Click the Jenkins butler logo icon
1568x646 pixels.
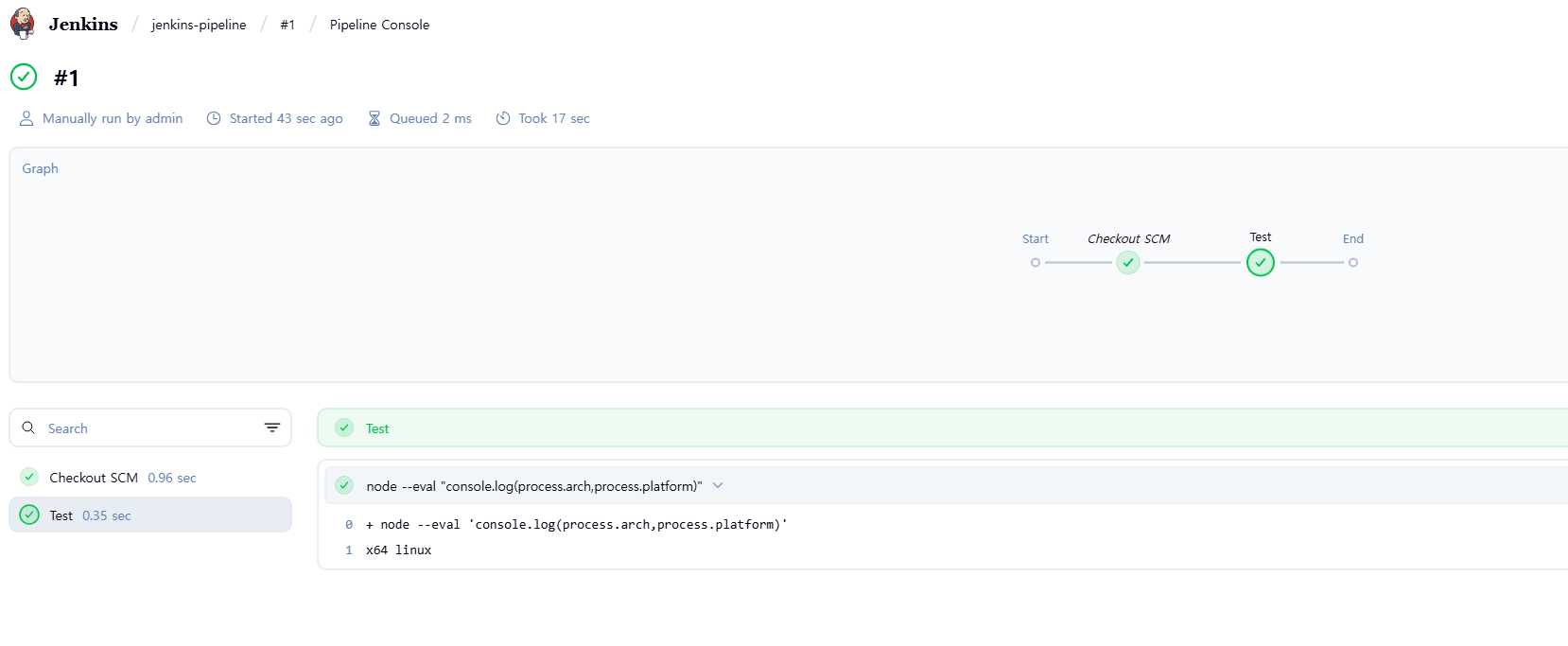[23, 24]
